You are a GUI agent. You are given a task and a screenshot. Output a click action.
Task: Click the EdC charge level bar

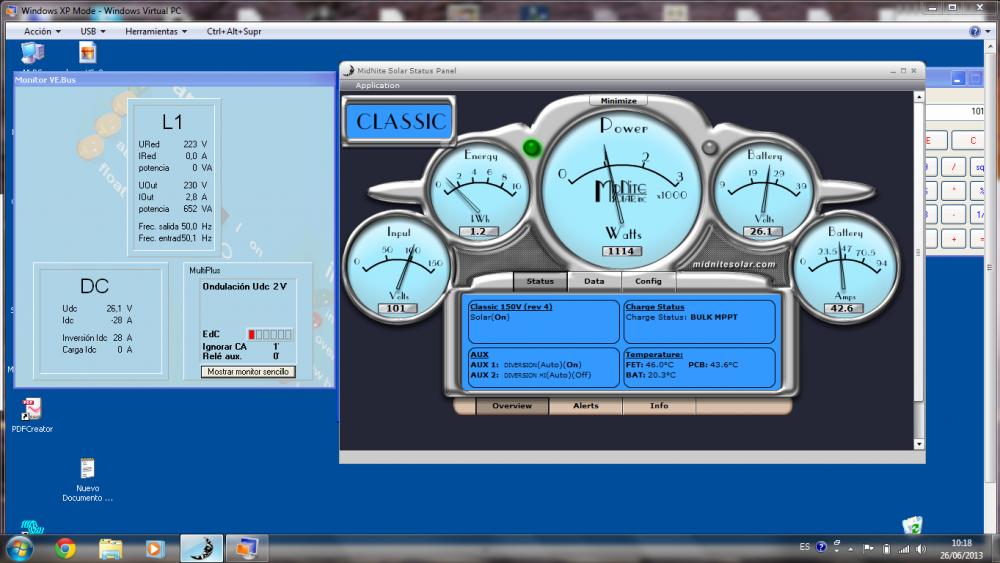pos(270,334)
